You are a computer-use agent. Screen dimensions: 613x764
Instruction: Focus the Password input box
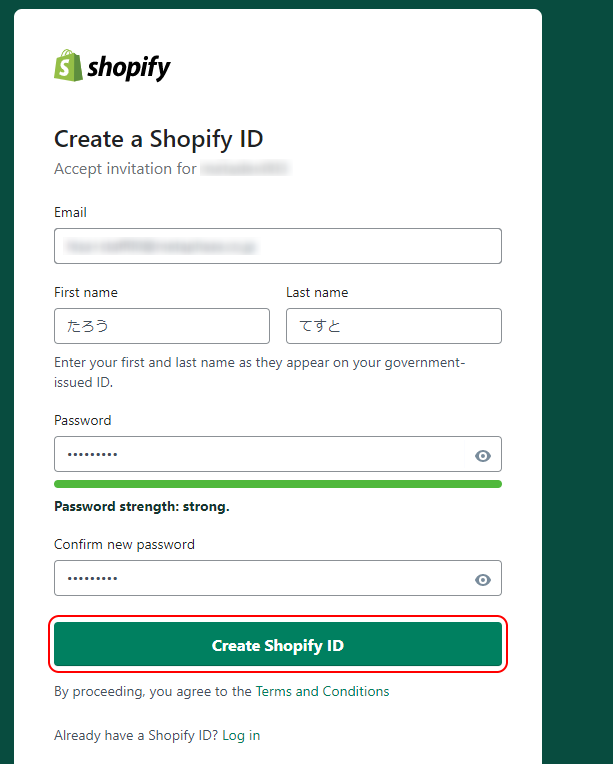tap(259, 454)
